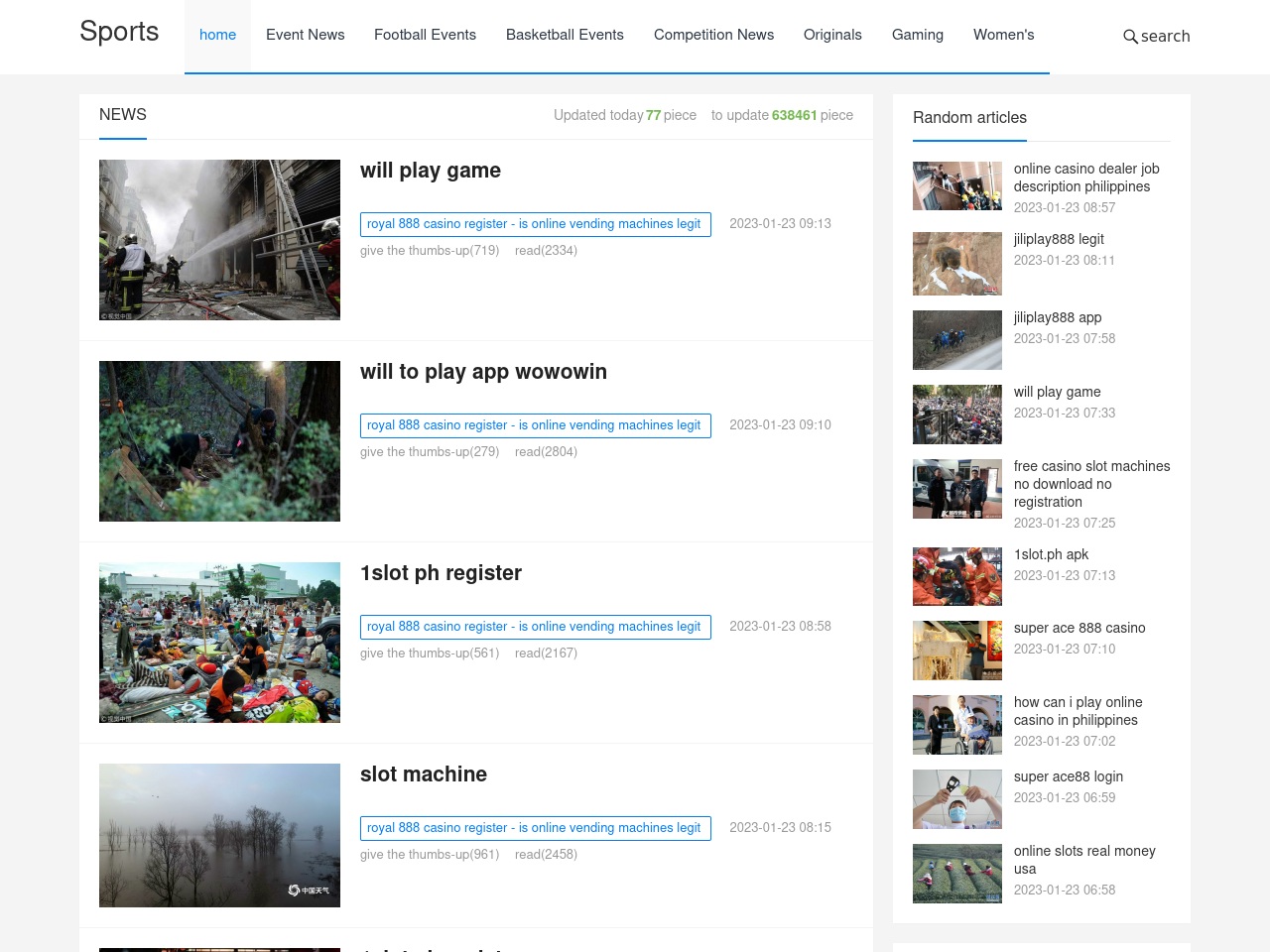Open firefighters street thumbnail
This screenshot has width=1270, height=952.
[219, 240]
